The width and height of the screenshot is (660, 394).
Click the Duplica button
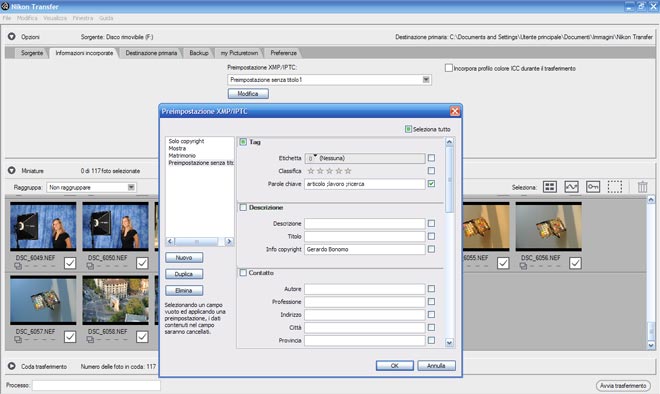pyautogui.click(x=184, y=274)
